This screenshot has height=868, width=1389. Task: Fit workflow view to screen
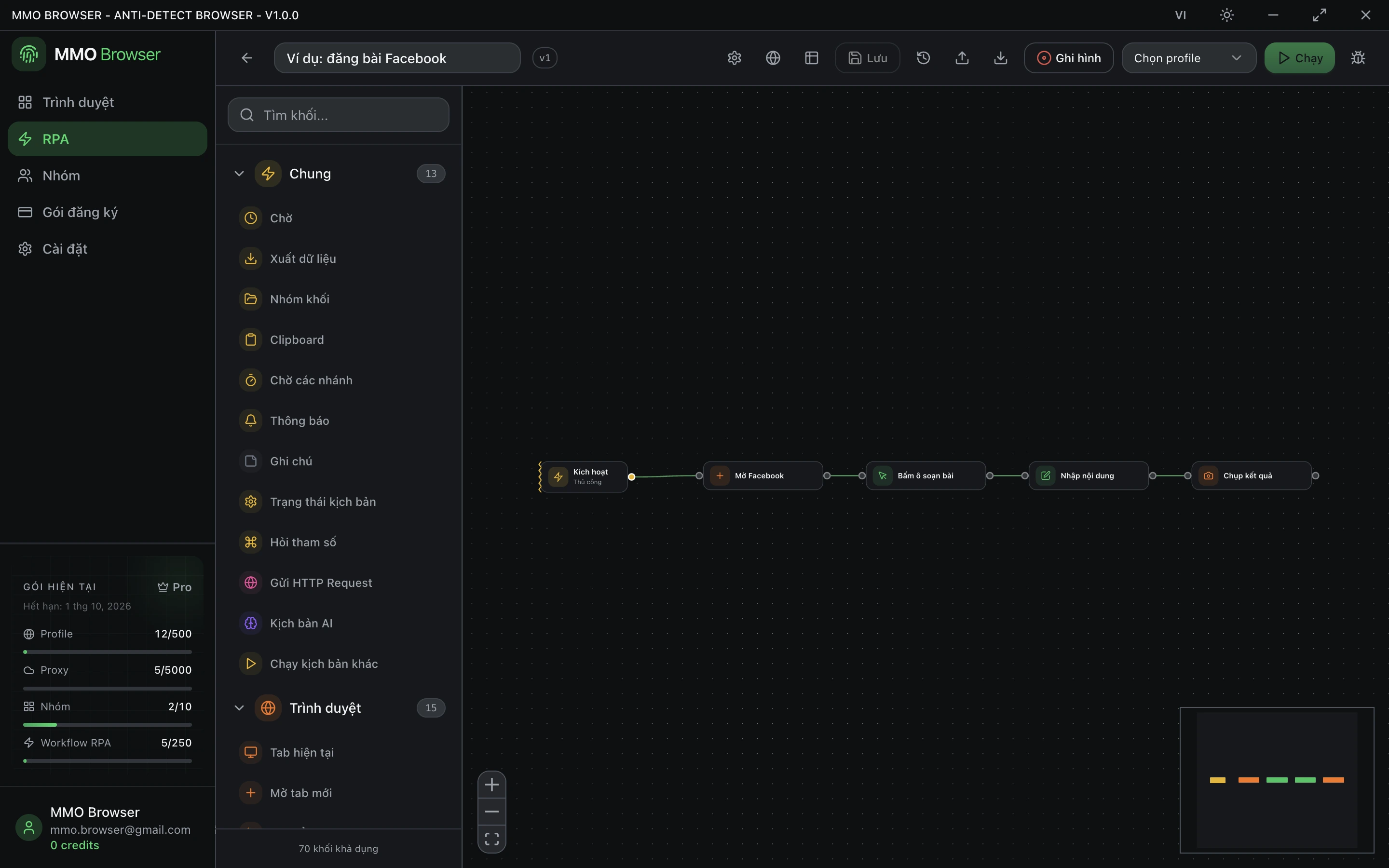[x=492, y=839]
